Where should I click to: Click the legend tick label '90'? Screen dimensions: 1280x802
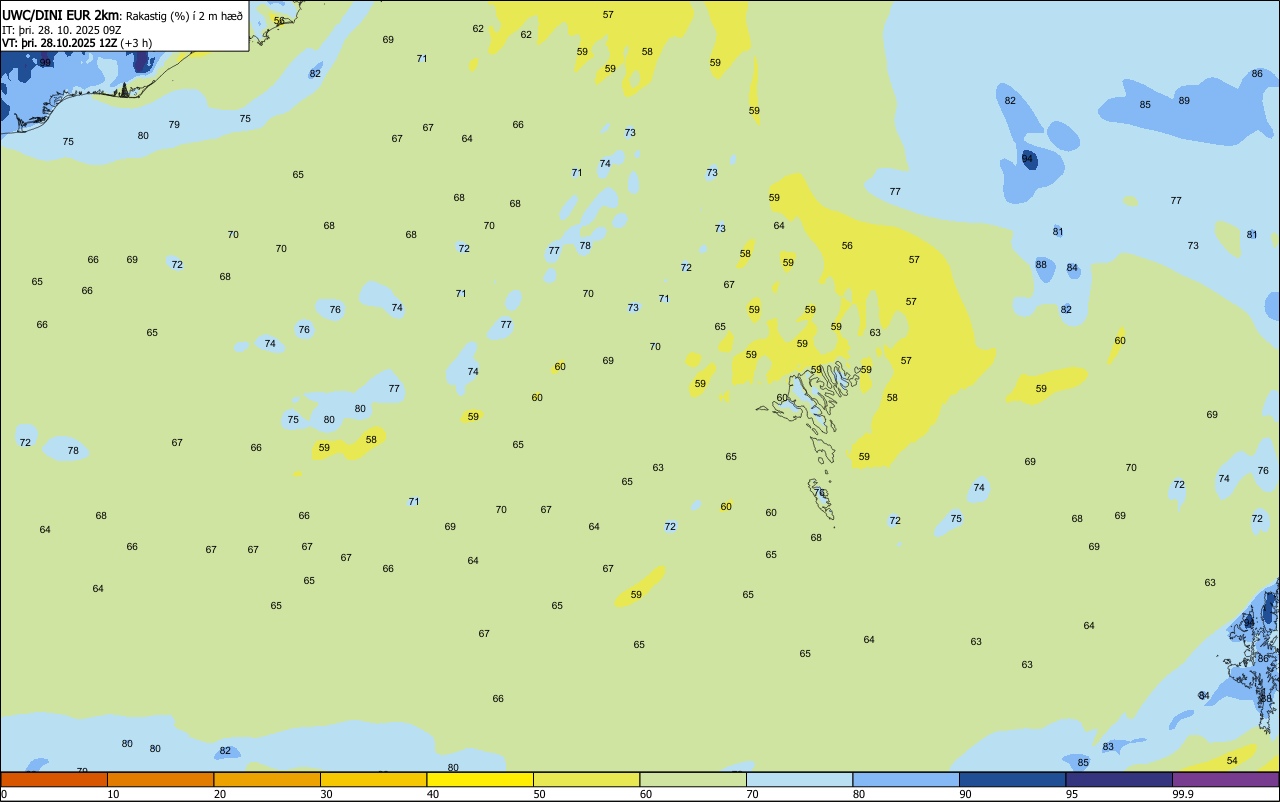[965, 794]
